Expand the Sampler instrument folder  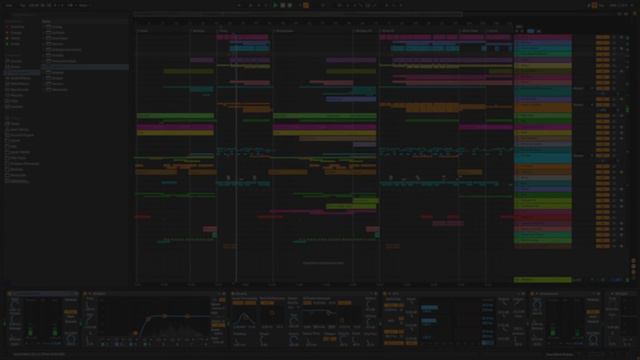coord(44,73)
